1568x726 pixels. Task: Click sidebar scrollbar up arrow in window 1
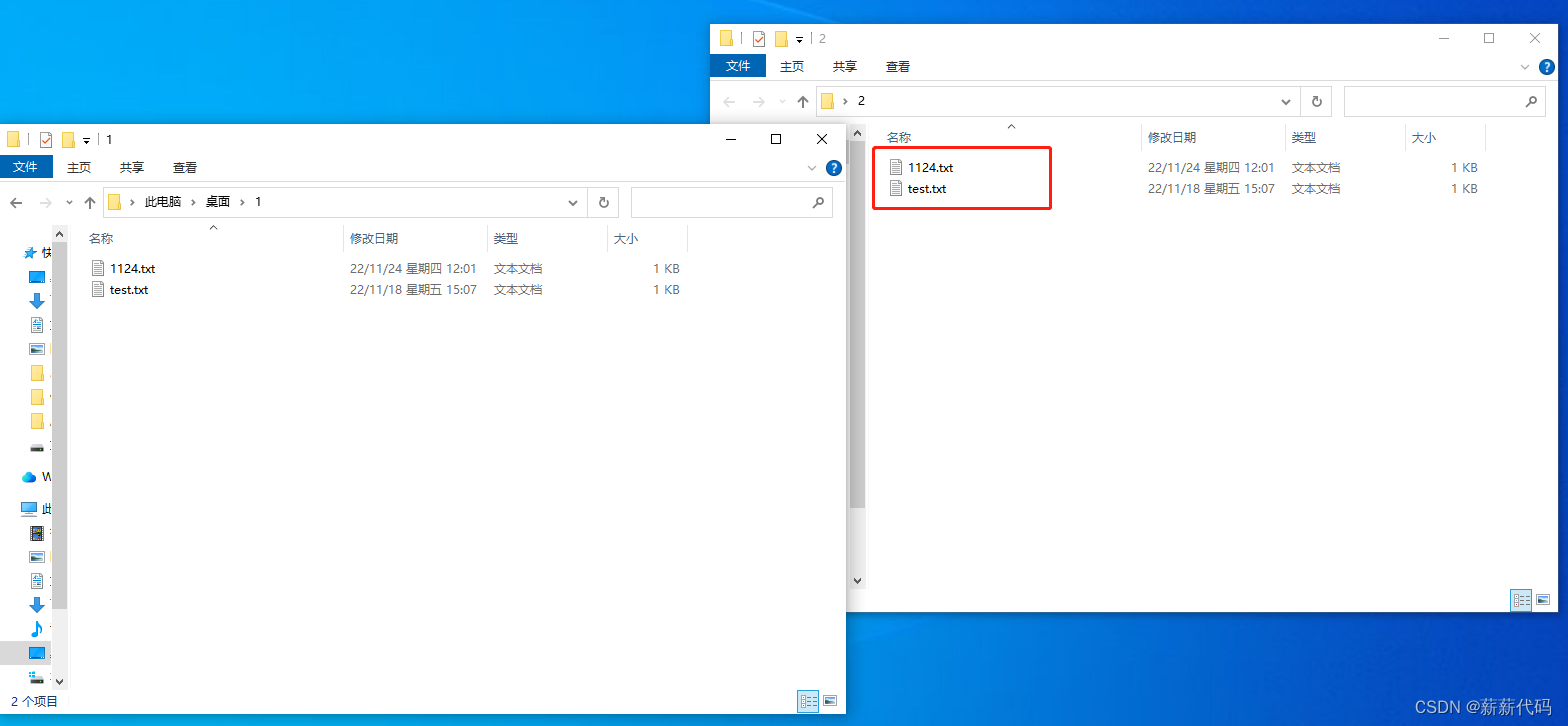click(59, 234)
